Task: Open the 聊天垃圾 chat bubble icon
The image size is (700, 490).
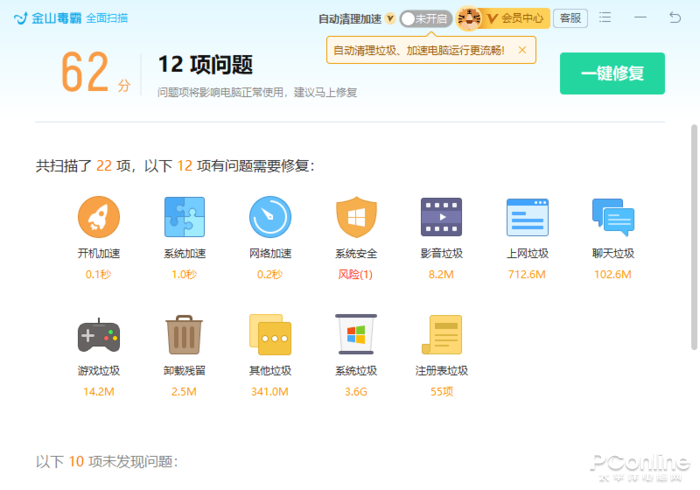Action: [613, 217]
